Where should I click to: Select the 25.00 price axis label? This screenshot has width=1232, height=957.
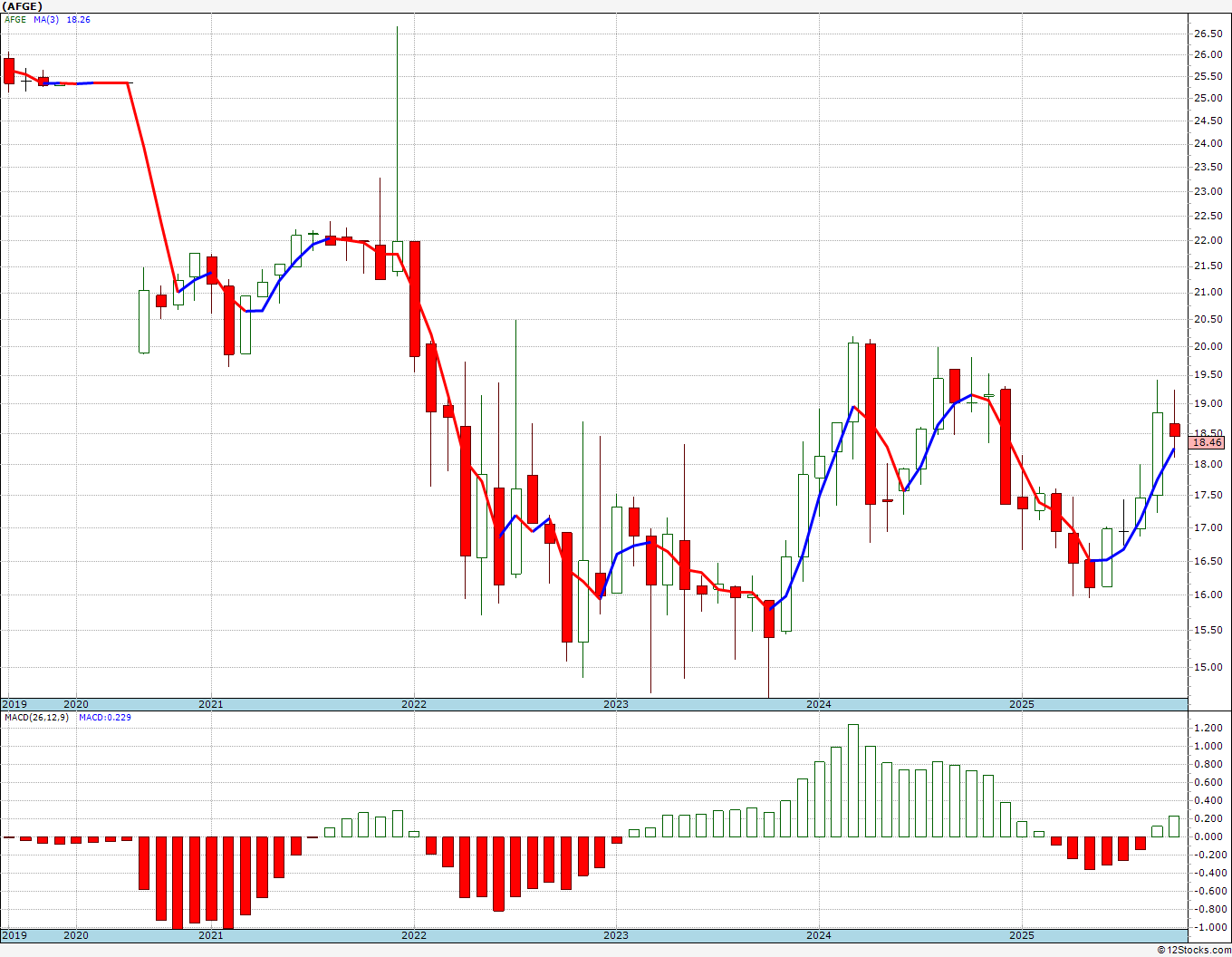click(x=1208, y=98)
